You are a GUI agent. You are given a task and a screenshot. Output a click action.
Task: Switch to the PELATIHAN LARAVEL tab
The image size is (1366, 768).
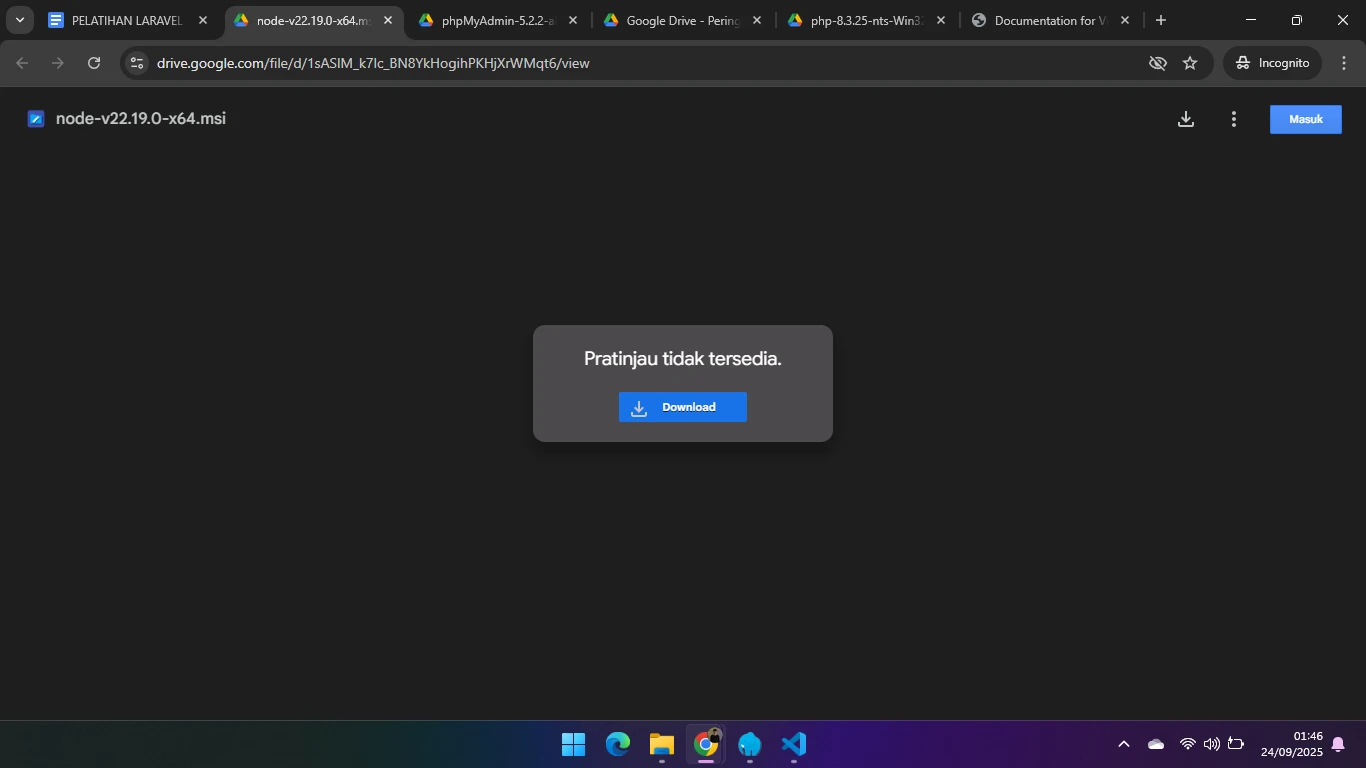[125, 20]
